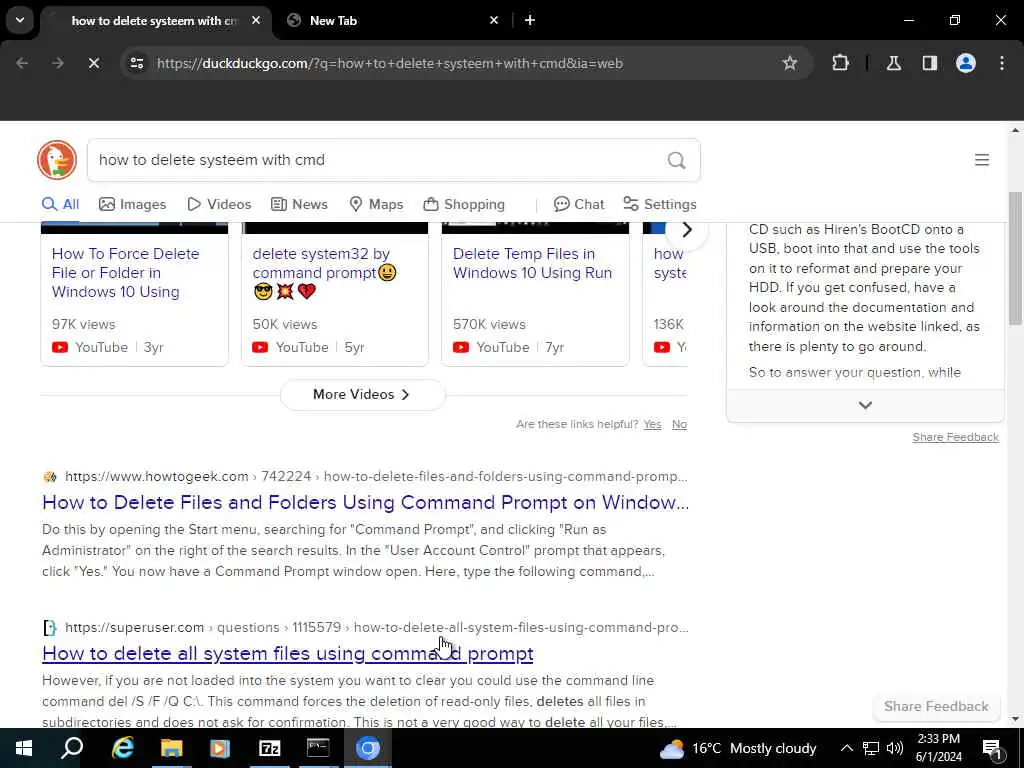Open the volume speaker tray icon
1024x768 pixels.
click(895, 748)
